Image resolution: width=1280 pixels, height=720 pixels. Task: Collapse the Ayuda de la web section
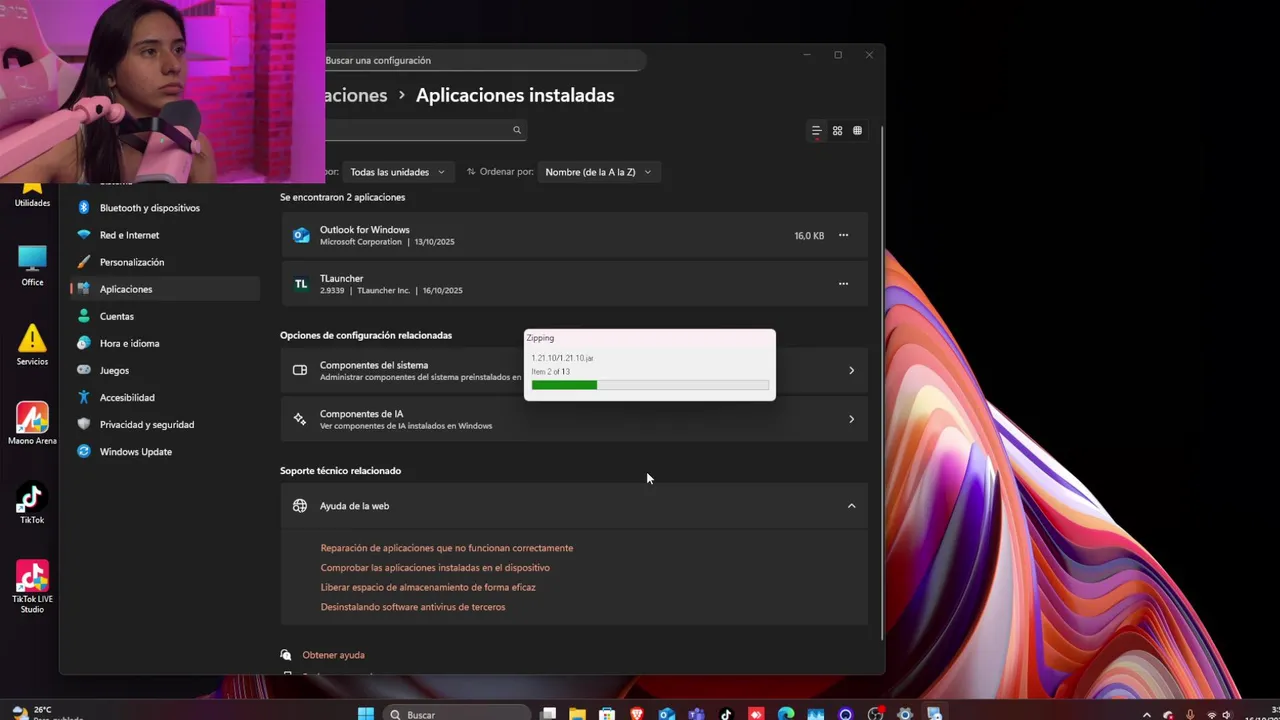click(x=851, y=506)
